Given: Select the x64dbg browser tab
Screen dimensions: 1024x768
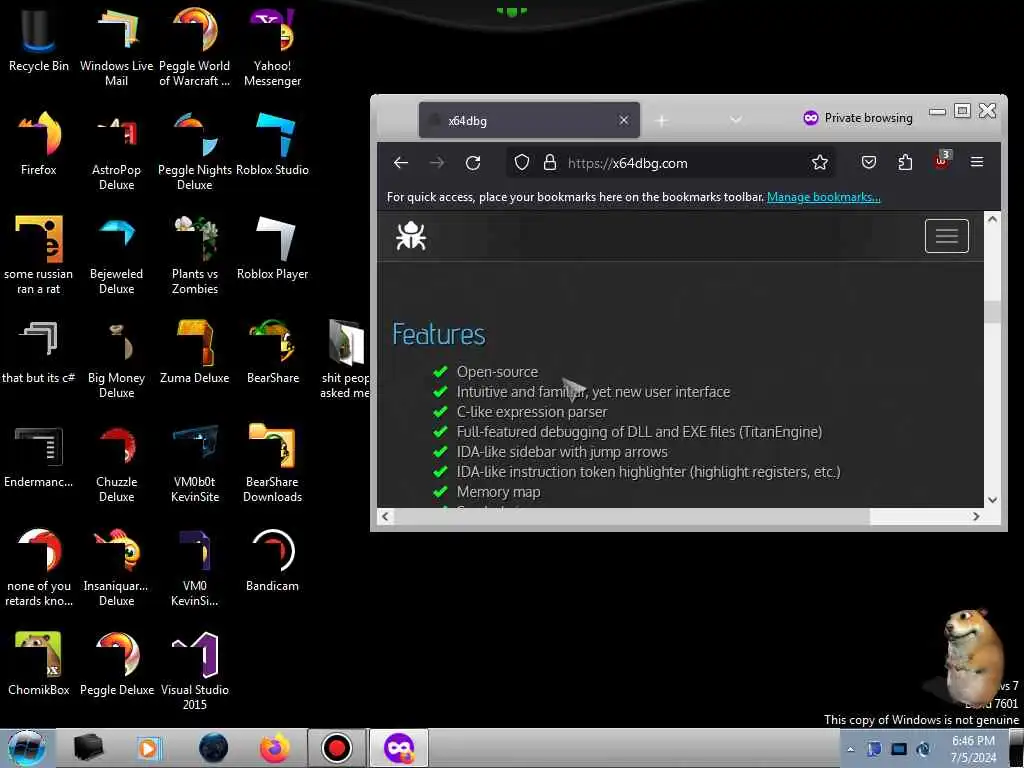Looking at the screenshot, I should [x=529, y=120].
